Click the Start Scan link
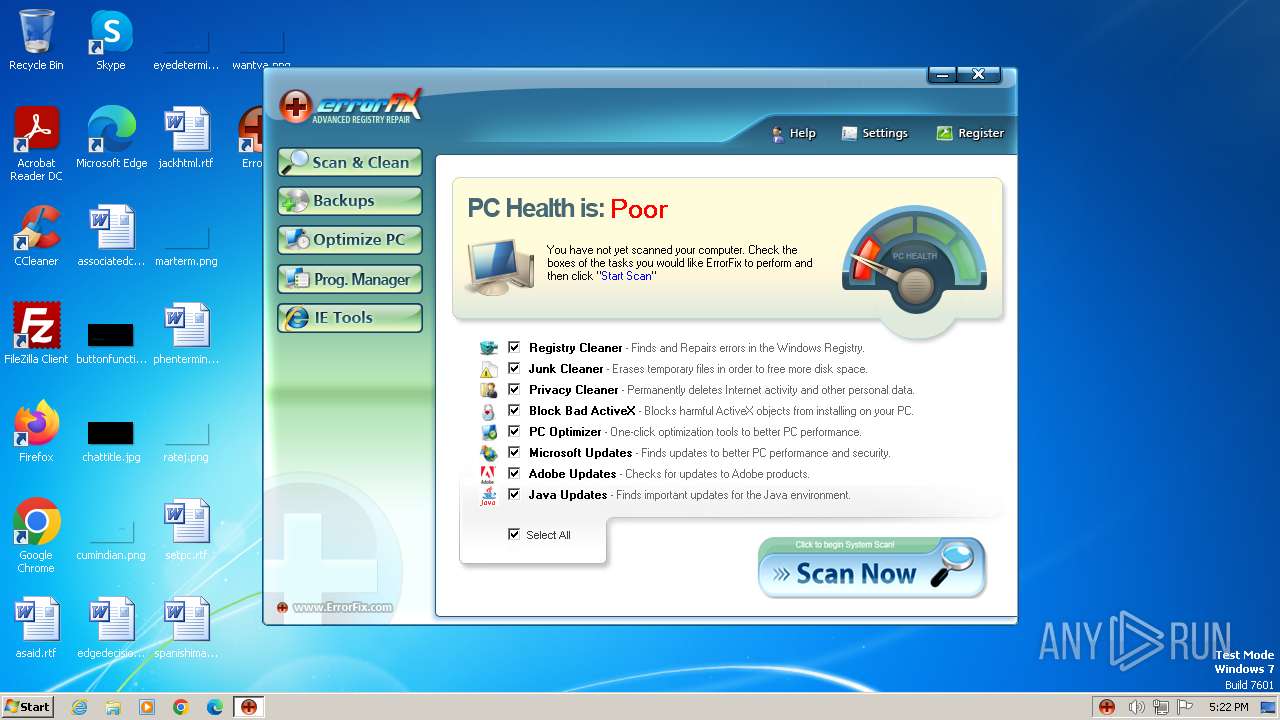Screen dimensions: 1280x720 coord(626,276)
